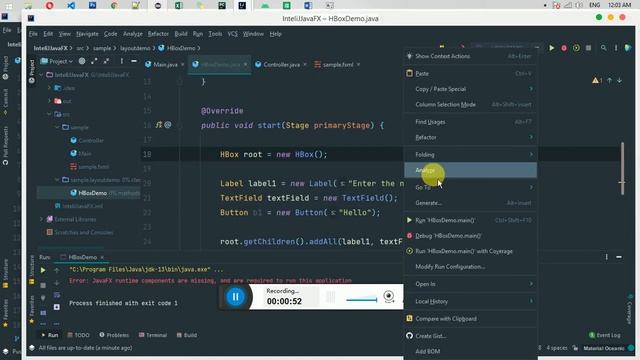Open the Refactor submenu in context menu
The width and height of the screenshot is (640, 360).
[x=470, y=138]
